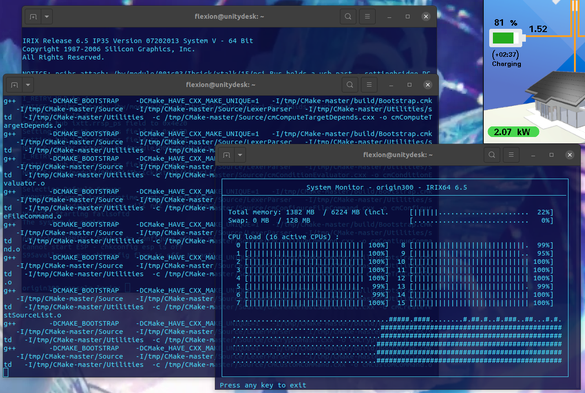The height and width of the screenshot is (393, 585).
Task: Click the title of the System Monitor terminal
Action: (398, 155)
